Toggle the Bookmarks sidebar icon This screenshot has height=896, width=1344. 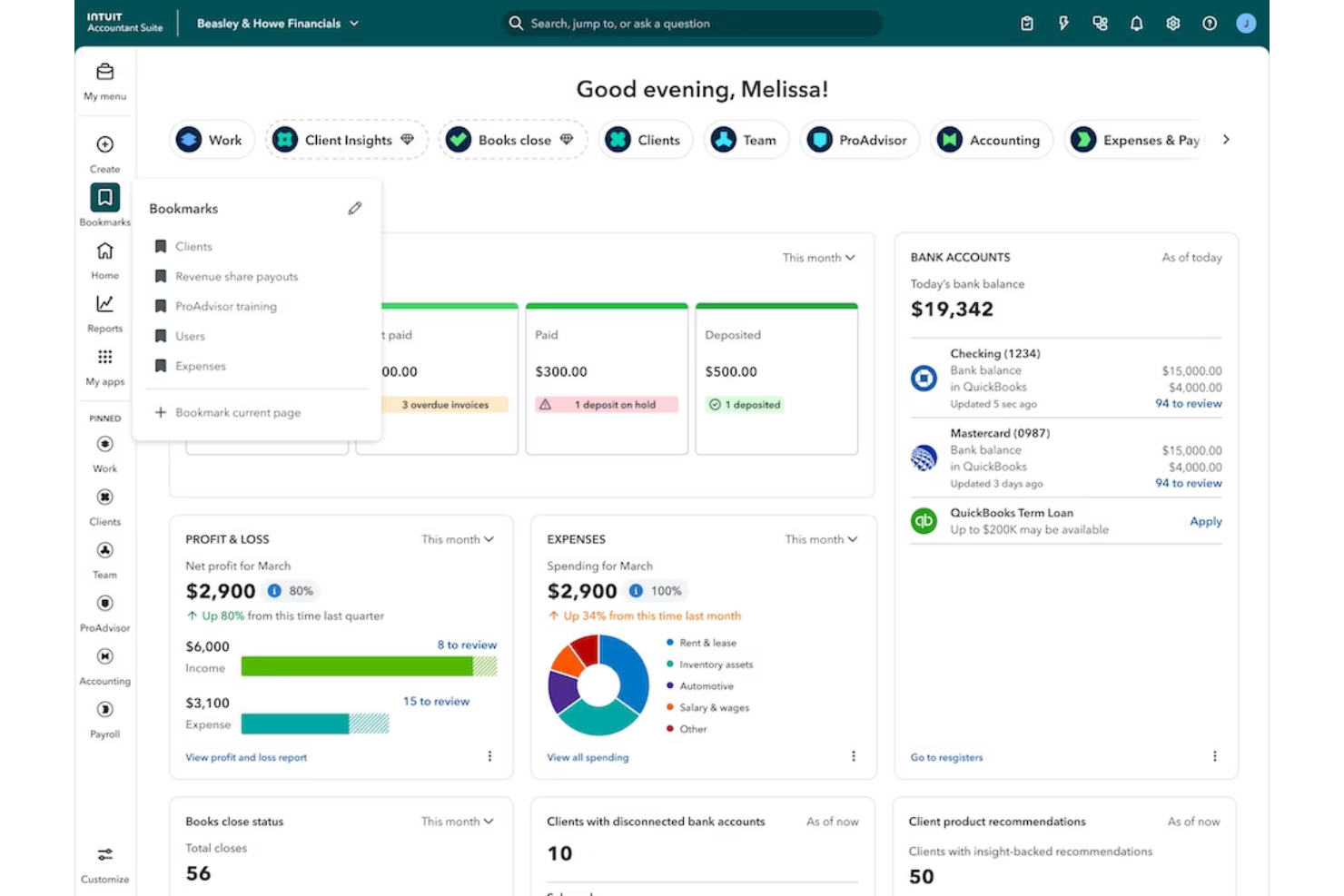[x=105, y=197]
